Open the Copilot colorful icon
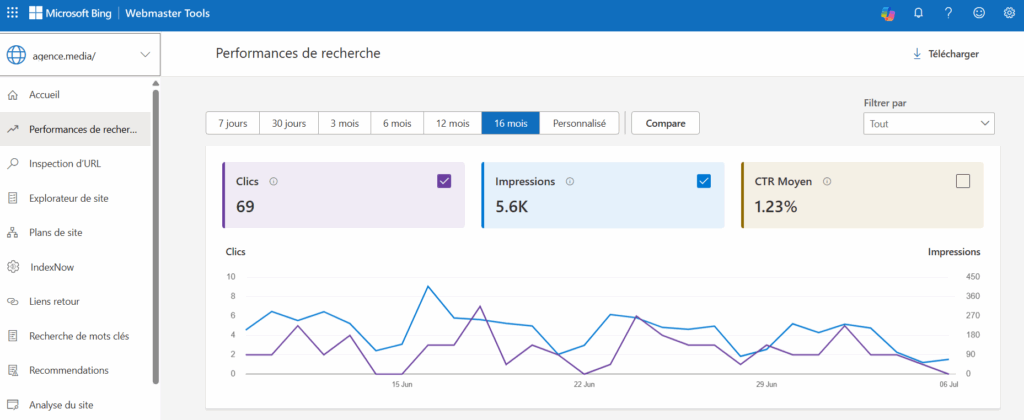 (888, 13)
